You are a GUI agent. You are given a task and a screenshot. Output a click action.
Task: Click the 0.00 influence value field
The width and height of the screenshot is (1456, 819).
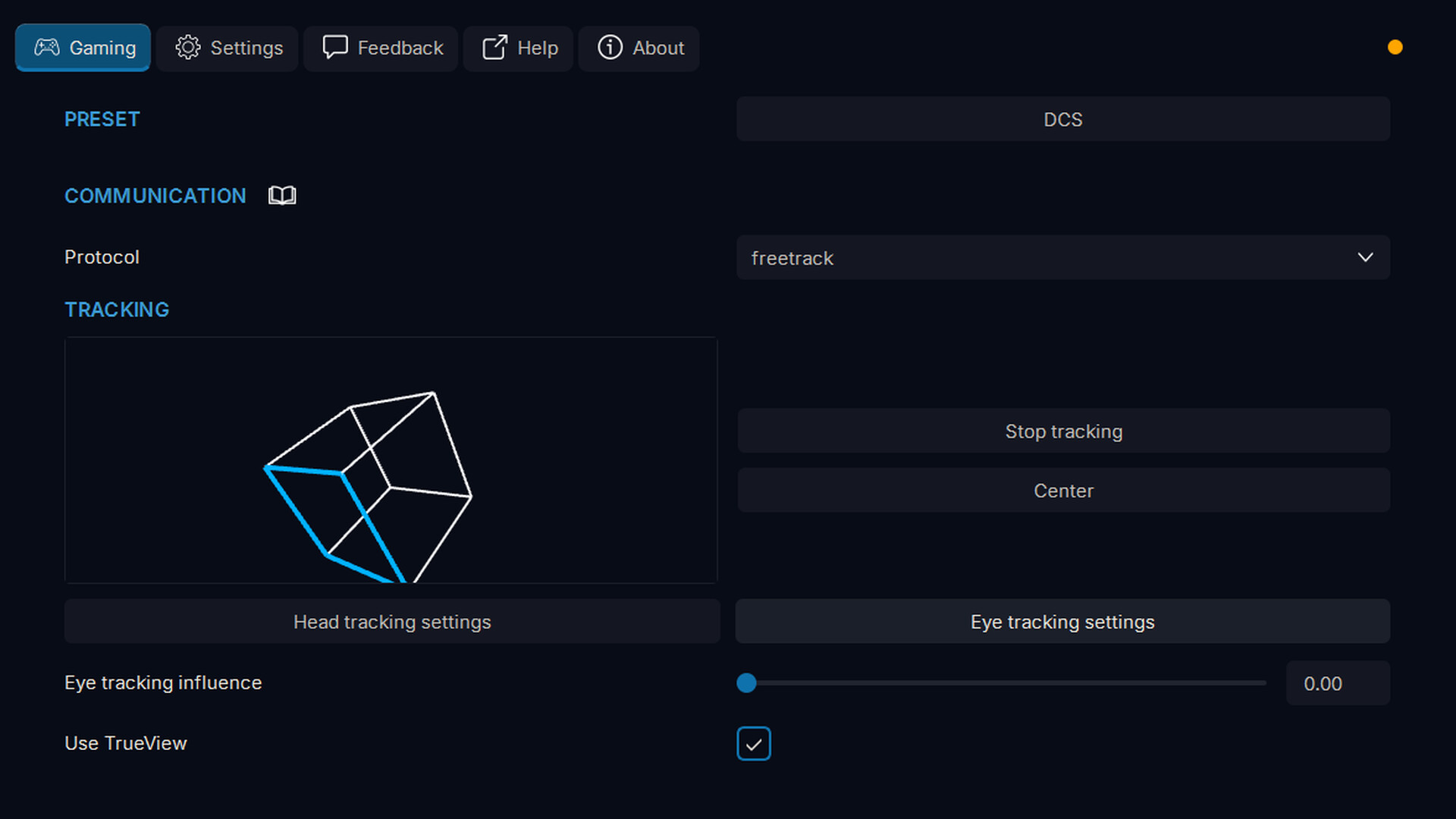[1337, 683]
